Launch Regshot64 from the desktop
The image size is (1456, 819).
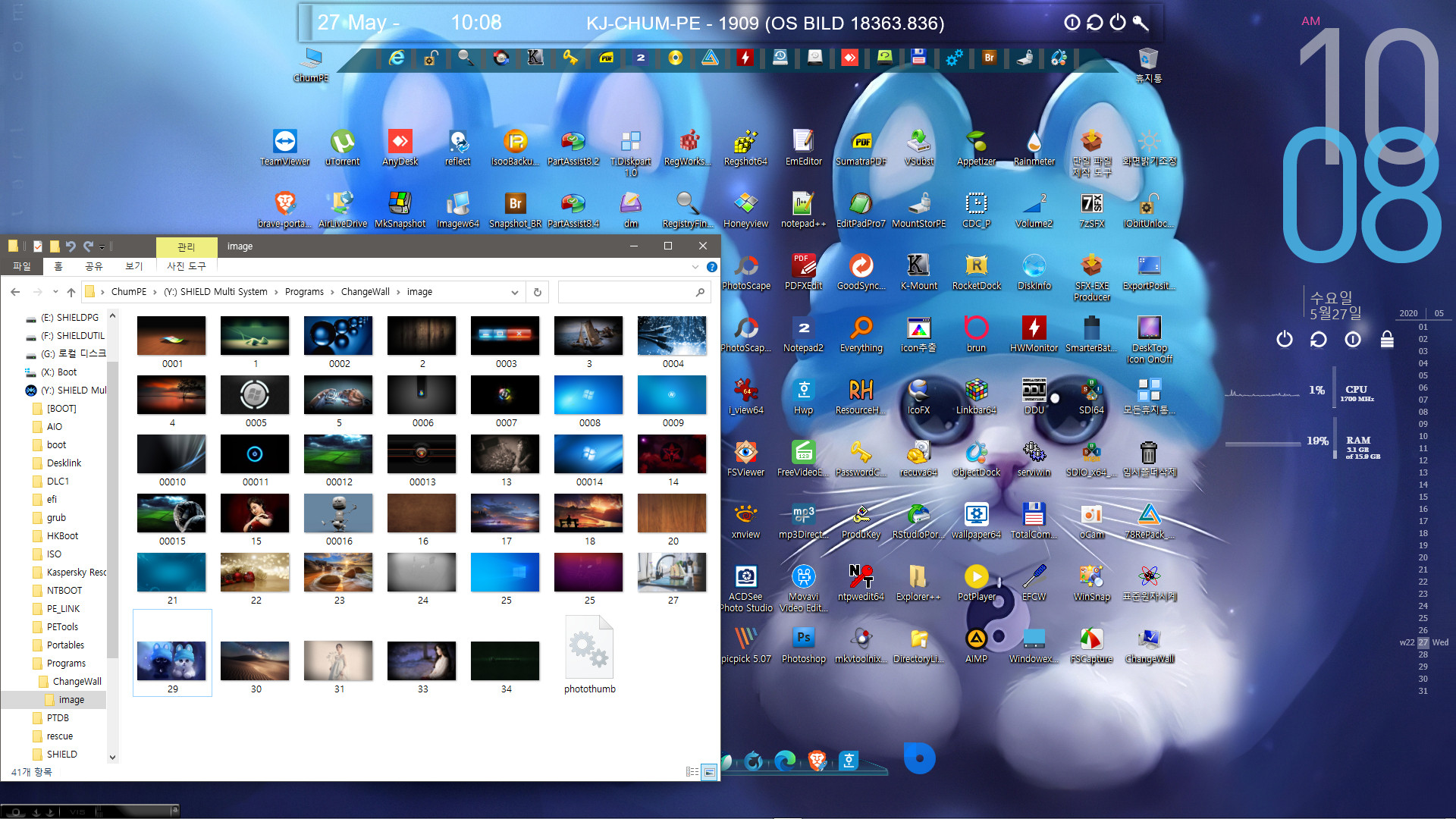[746, 147]
